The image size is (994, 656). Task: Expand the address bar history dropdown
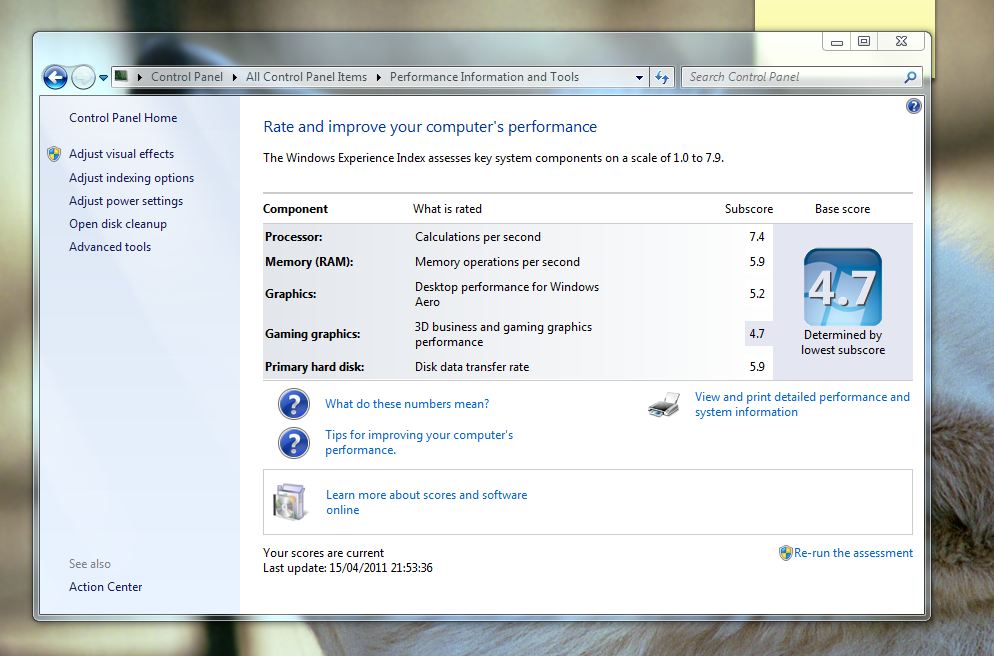tap(639, 77)
